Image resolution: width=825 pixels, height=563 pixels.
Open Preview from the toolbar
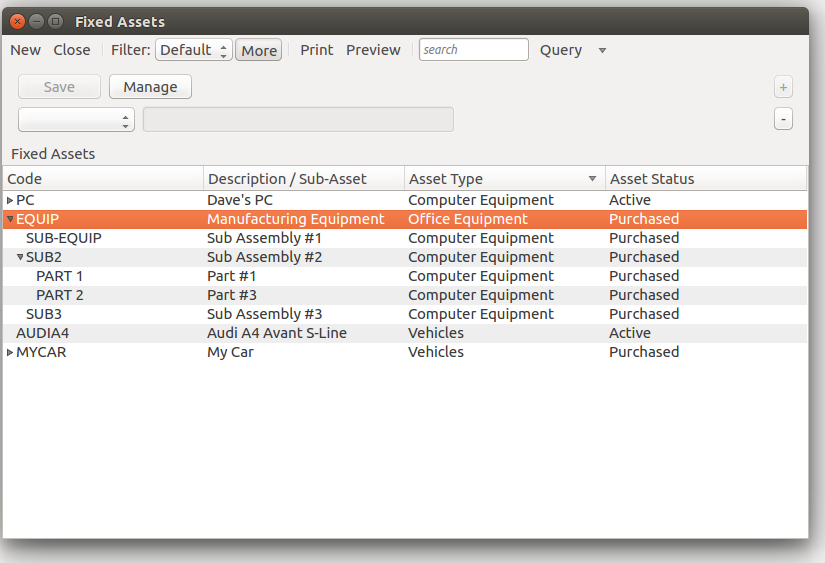(x=373, y=50)
